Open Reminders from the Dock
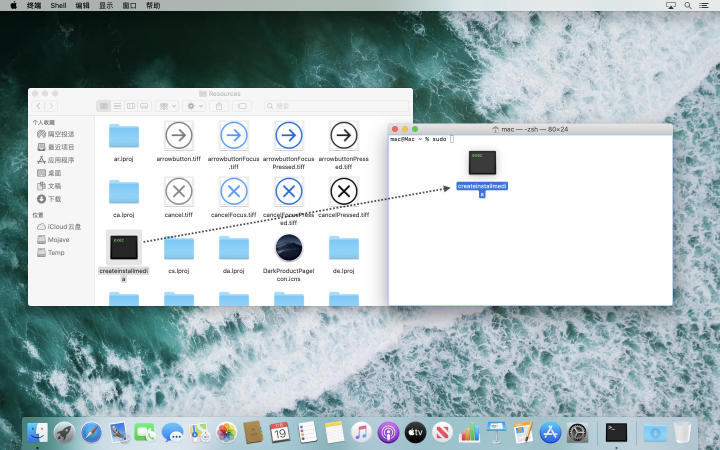This screenshot has width=720, height=450. [x=307, y=433]
